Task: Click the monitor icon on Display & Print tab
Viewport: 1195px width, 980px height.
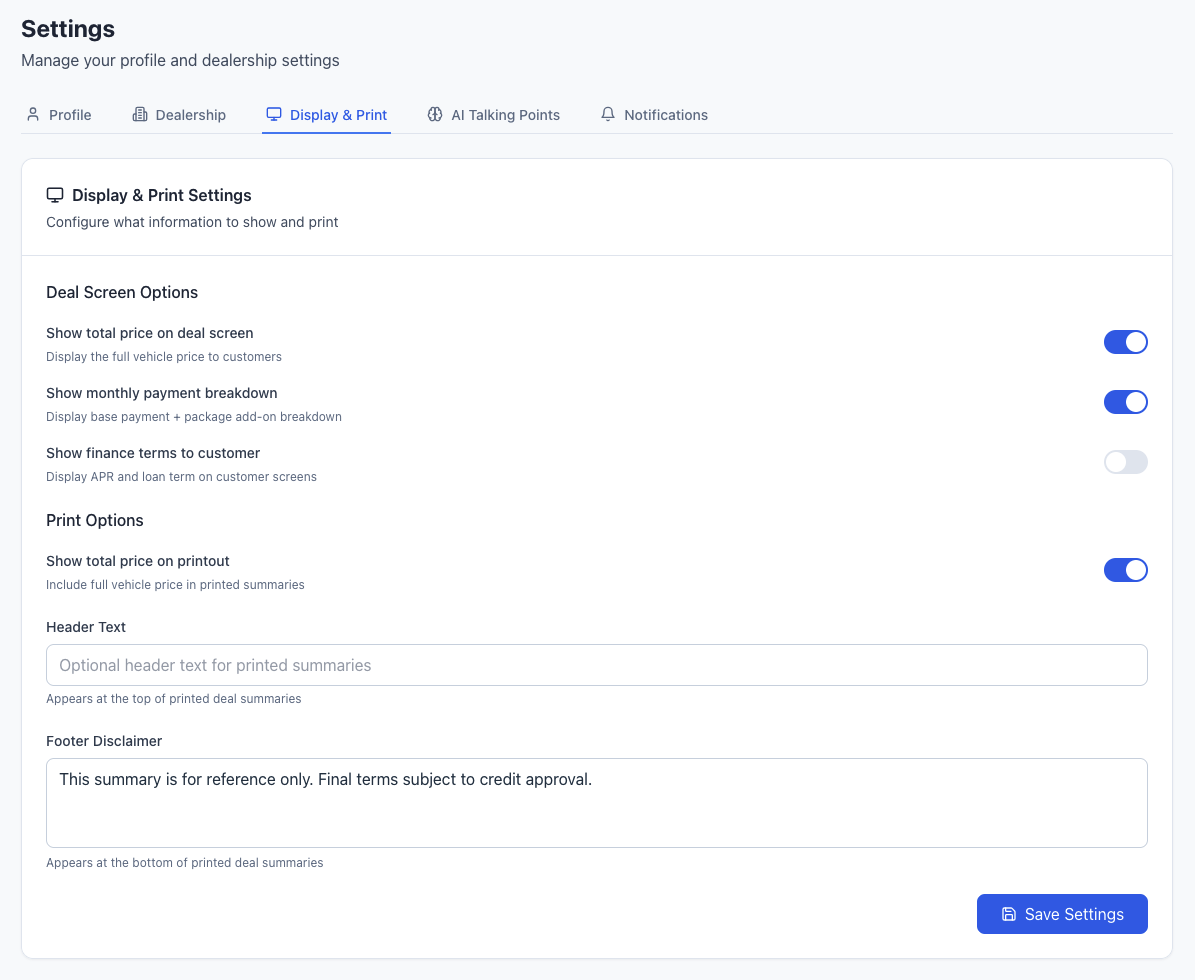Action: [x=274, y=115]
